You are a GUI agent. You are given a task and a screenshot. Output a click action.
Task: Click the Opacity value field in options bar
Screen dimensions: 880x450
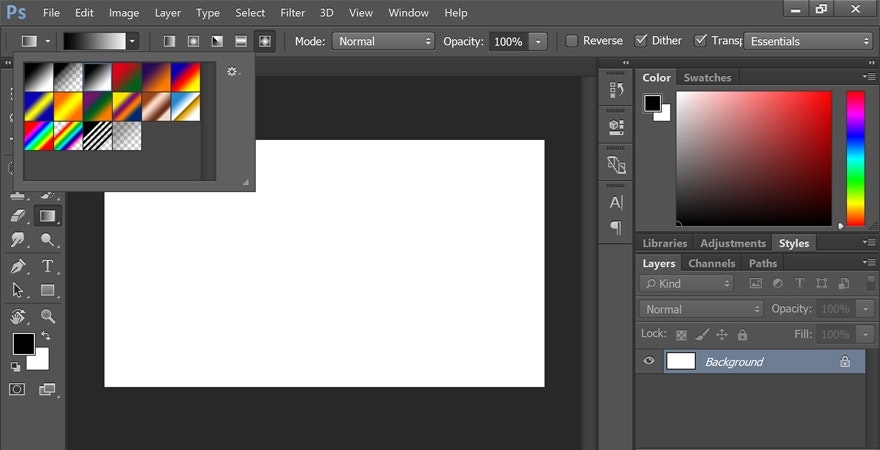(x=508, y=41)
